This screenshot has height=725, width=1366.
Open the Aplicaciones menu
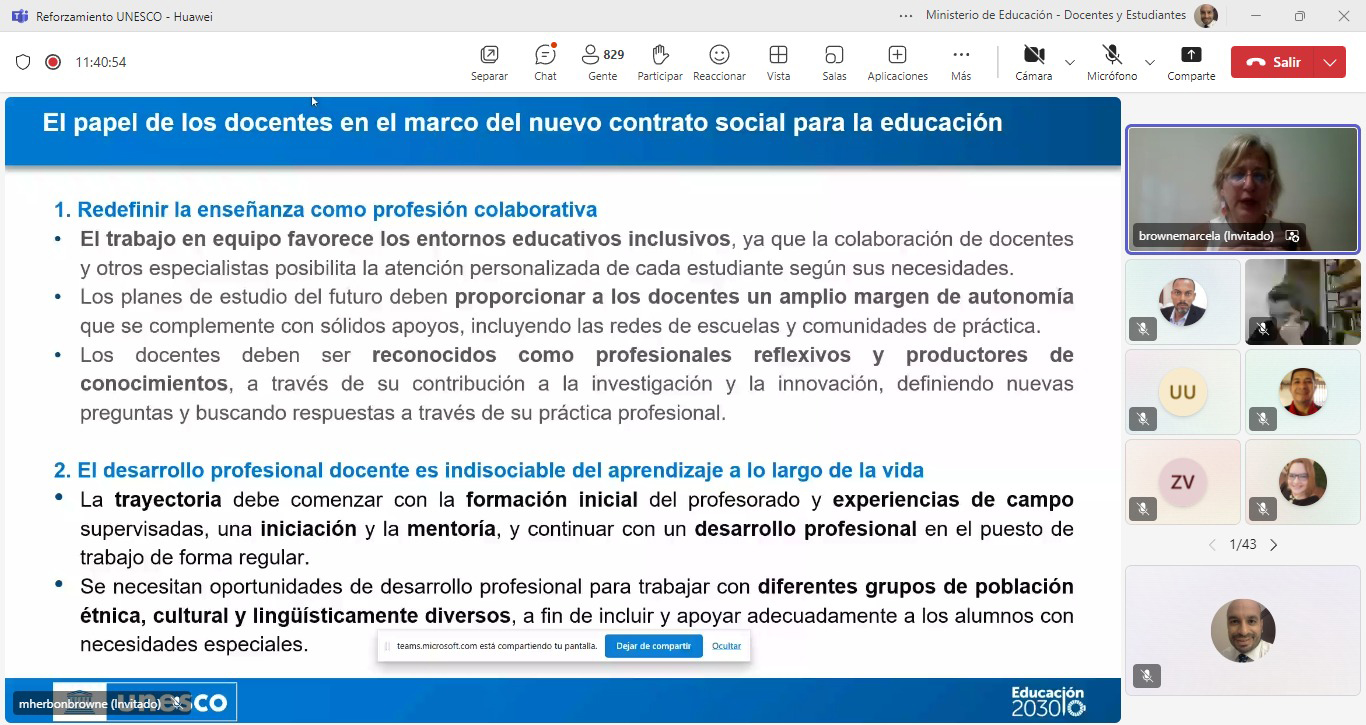pyautogui.click(x=897, y=62)
